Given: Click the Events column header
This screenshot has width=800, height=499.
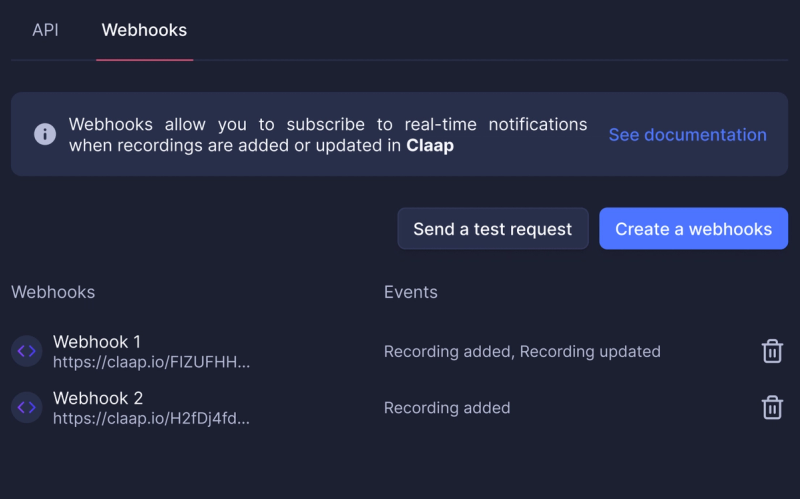Looking at the screenshot, I should click(x=411, y=292).
